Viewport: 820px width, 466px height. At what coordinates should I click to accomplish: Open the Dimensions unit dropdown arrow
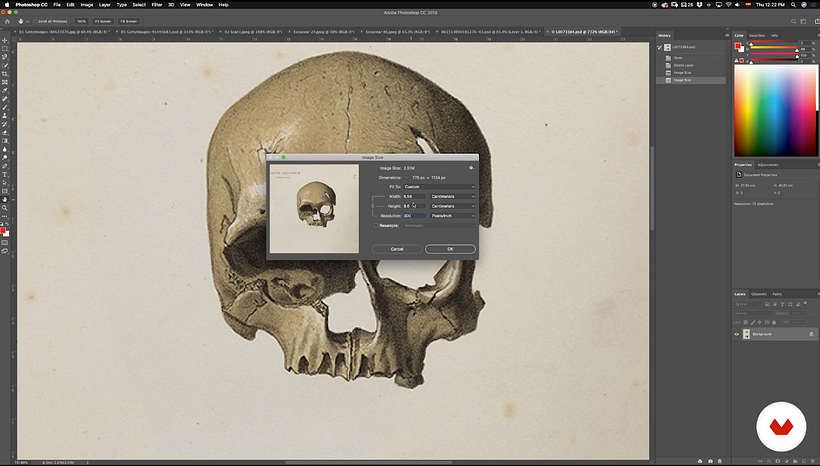point(407,177)
